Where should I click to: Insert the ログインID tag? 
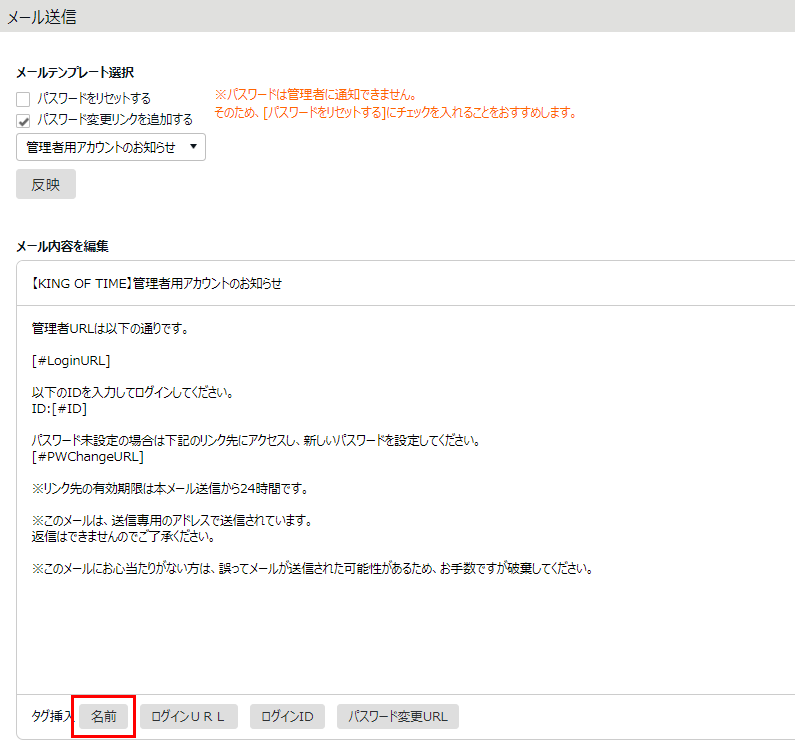point(287,716)
